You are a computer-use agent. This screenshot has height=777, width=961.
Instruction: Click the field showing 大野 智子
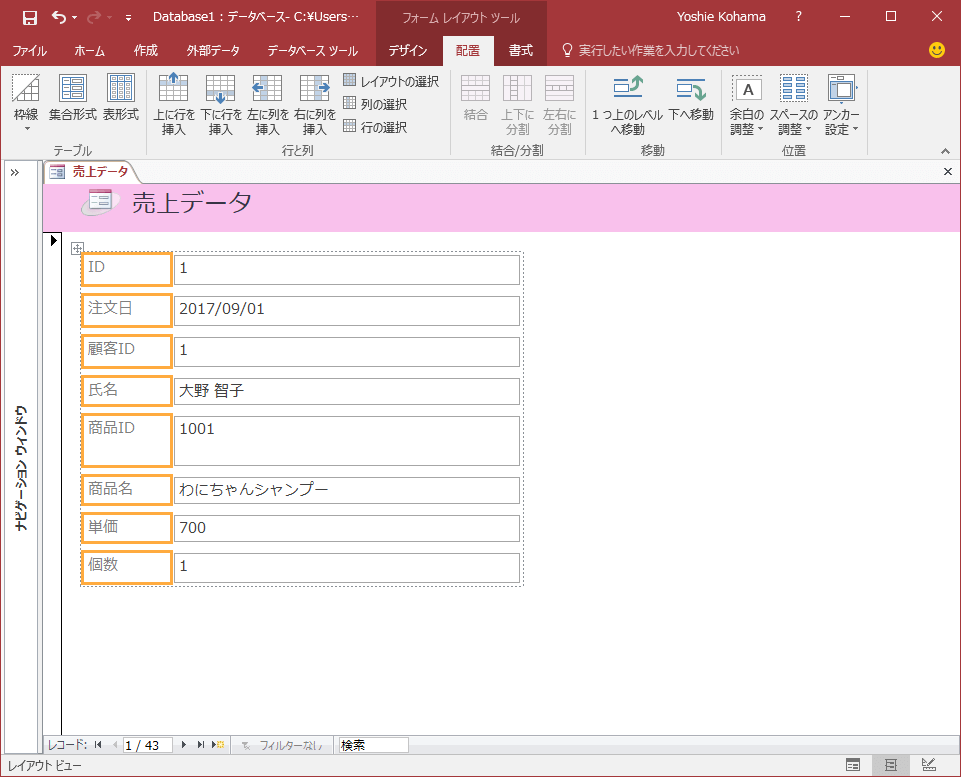tap(347, 392)
